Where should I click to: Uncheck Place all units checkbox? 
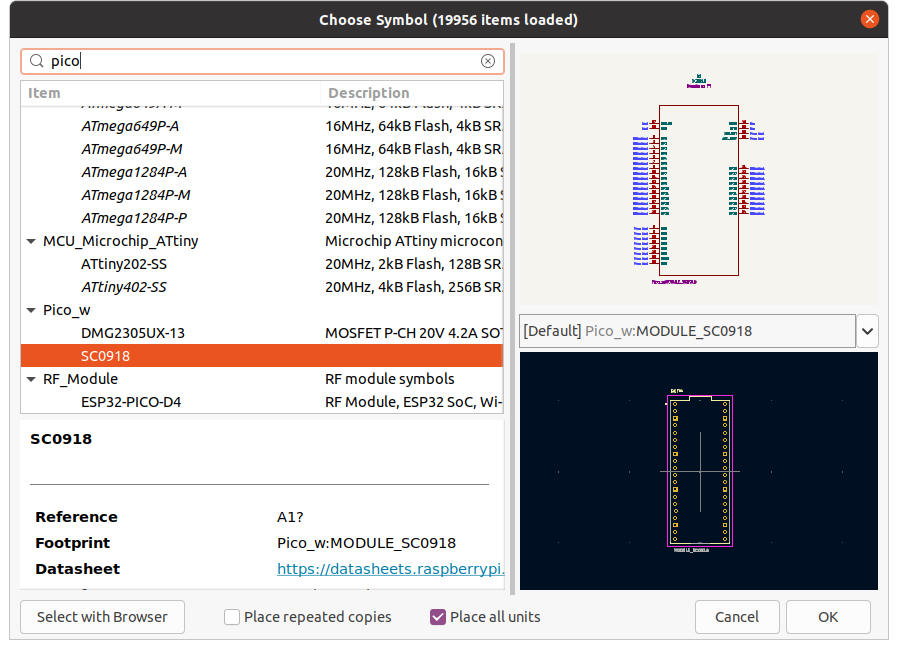438,617
